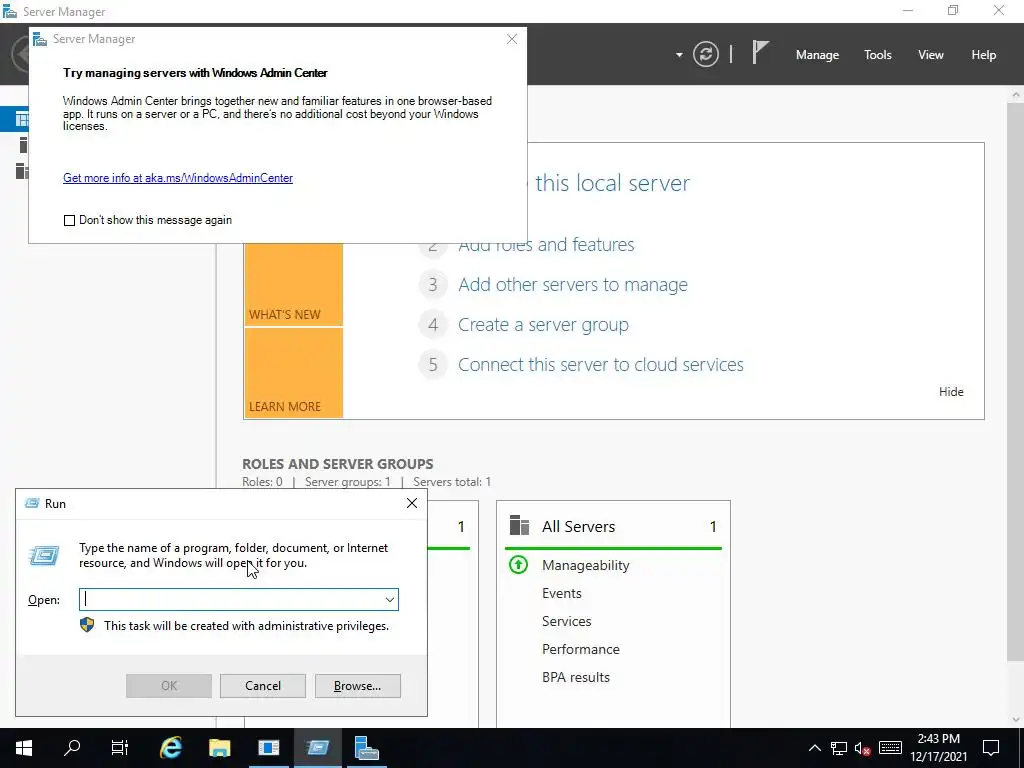
Task: Select Add roles and features
Action: click(546, 245)
